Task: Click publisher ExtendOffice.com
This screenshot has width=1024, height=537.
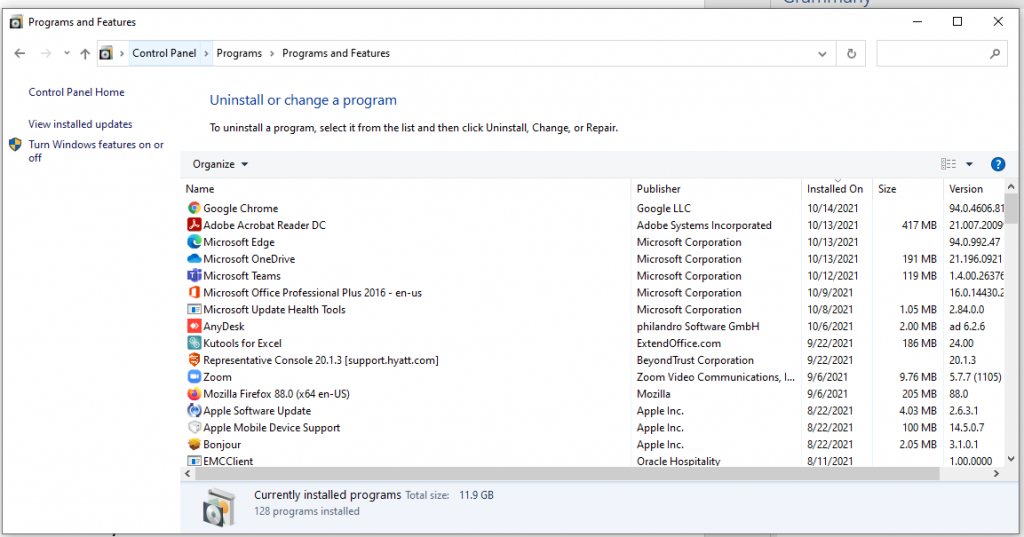Action: (x=679, y=343)
